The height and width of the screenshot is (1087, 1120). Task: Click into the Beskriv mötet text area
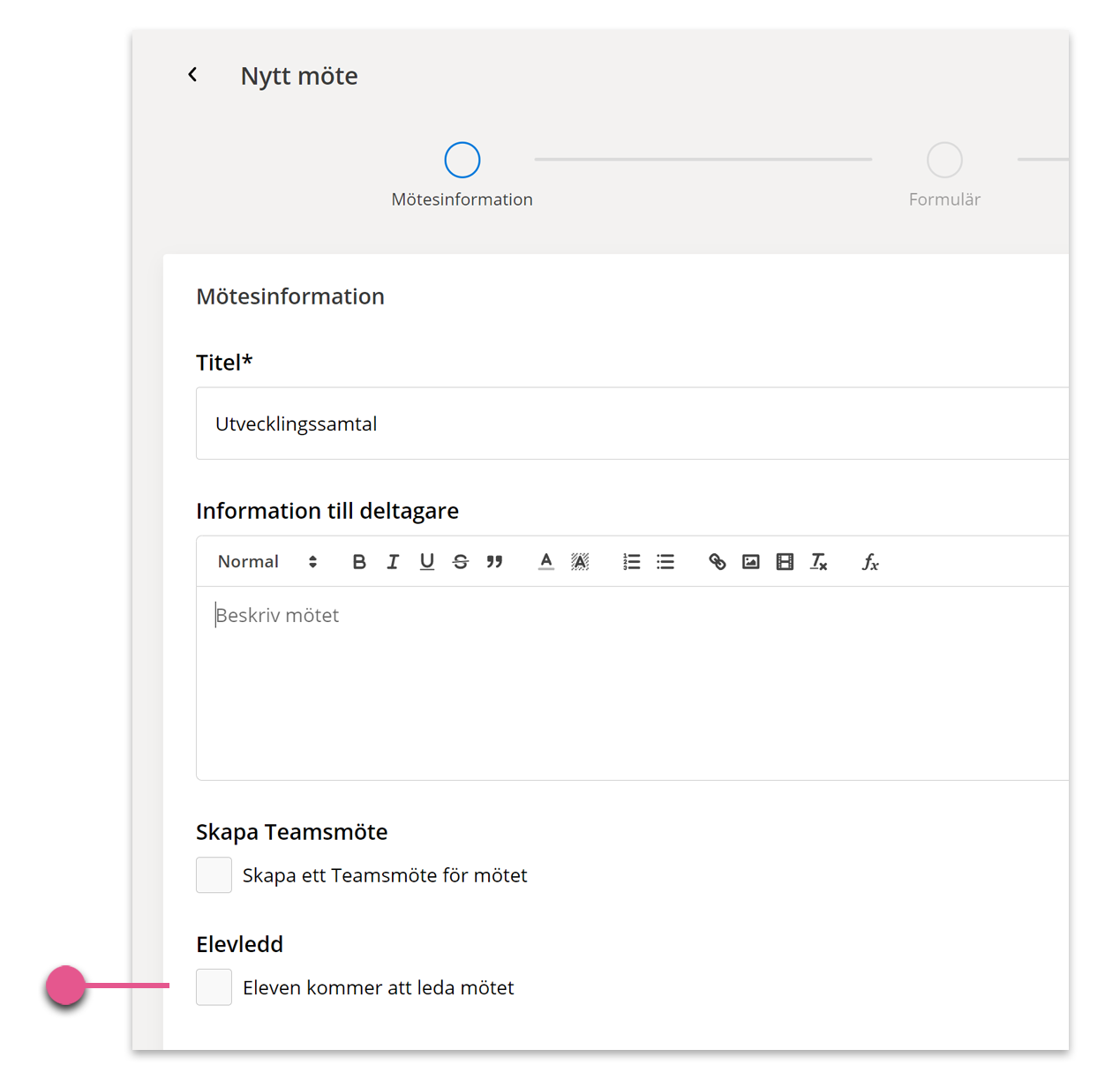632,683
